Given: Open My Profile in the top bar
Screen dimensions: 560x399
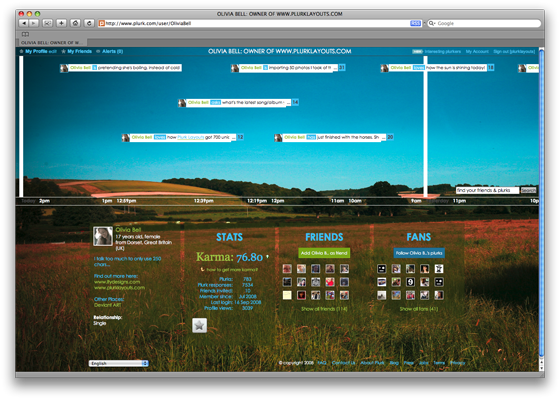Looking at the screenshot, I should click(36, 51).
